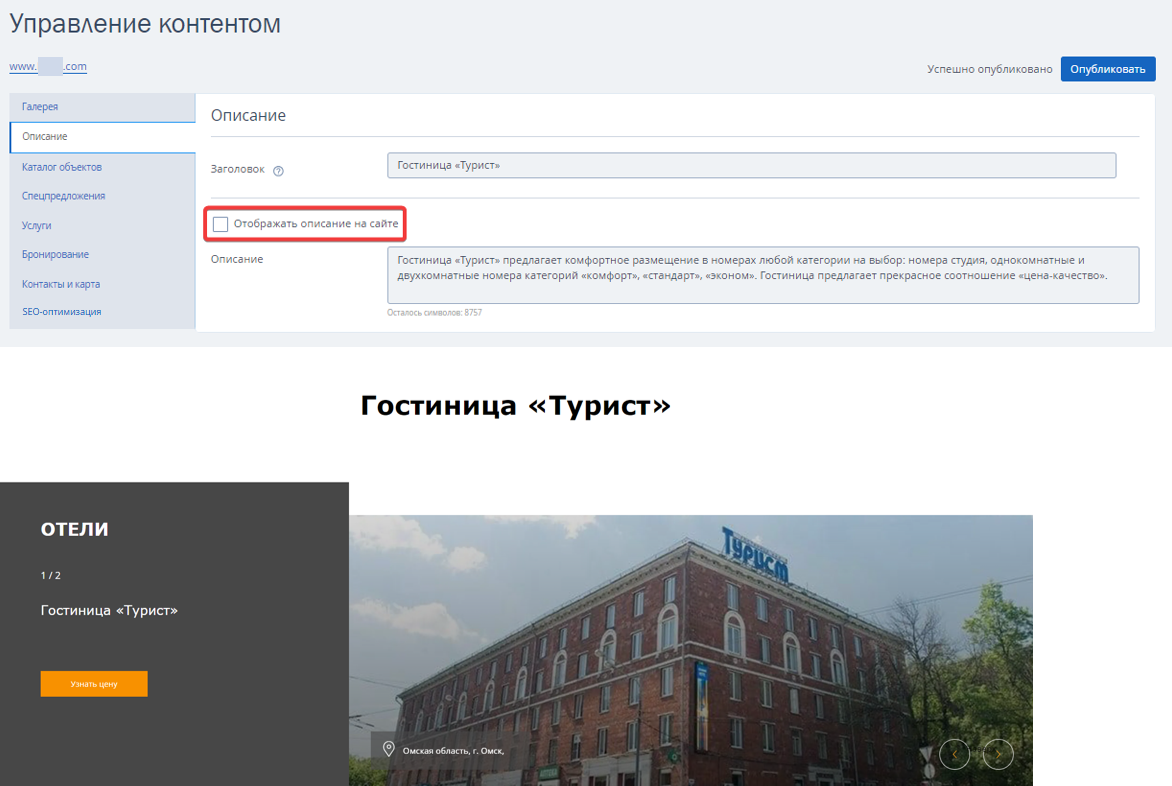The image size is (1172, 786).
Task: Select the Гостиница «Турист» hotel name in dark panel
Action: [x=109, y=610]
